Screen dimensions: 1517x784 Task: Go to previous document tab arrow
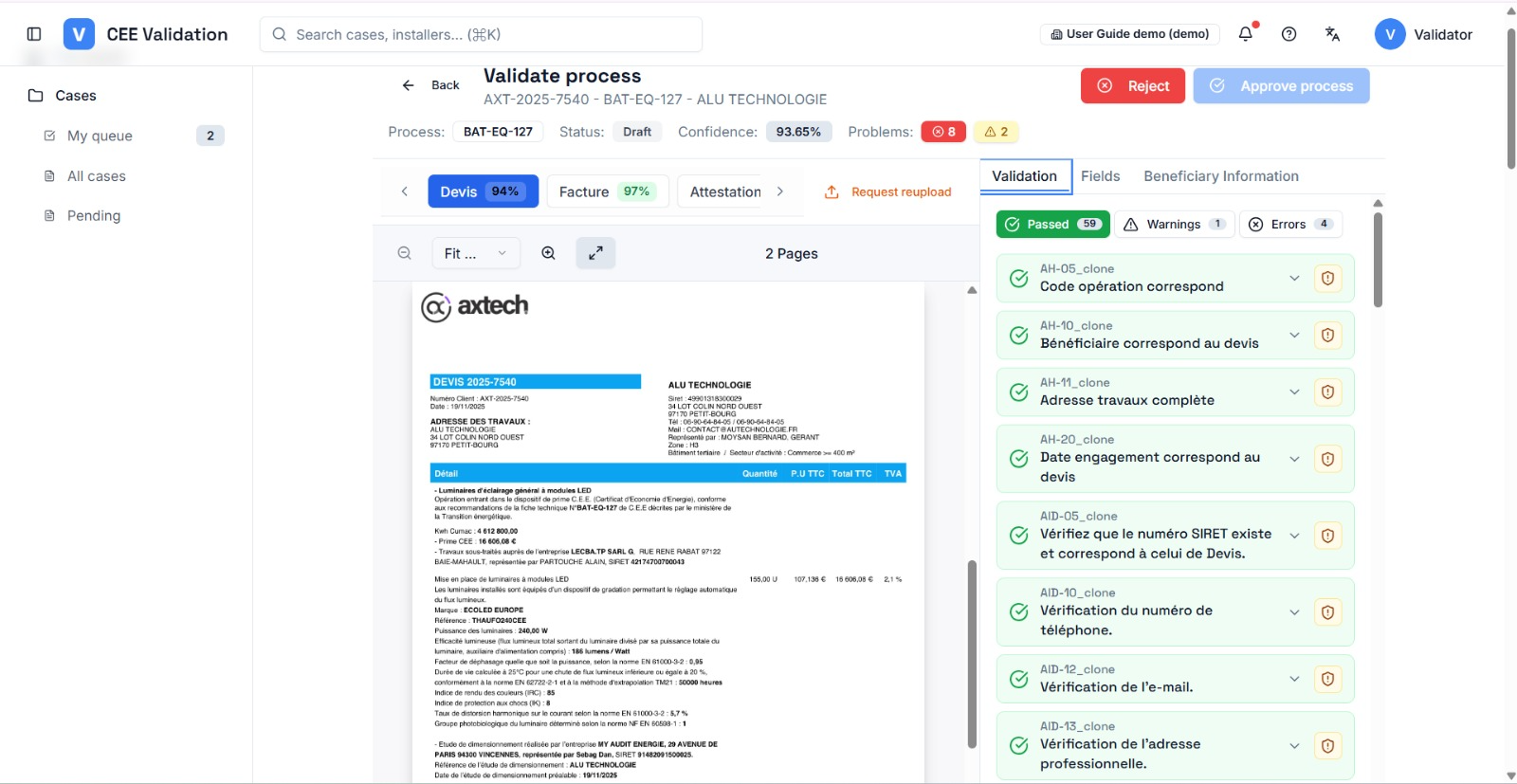(x=405, y=191)
